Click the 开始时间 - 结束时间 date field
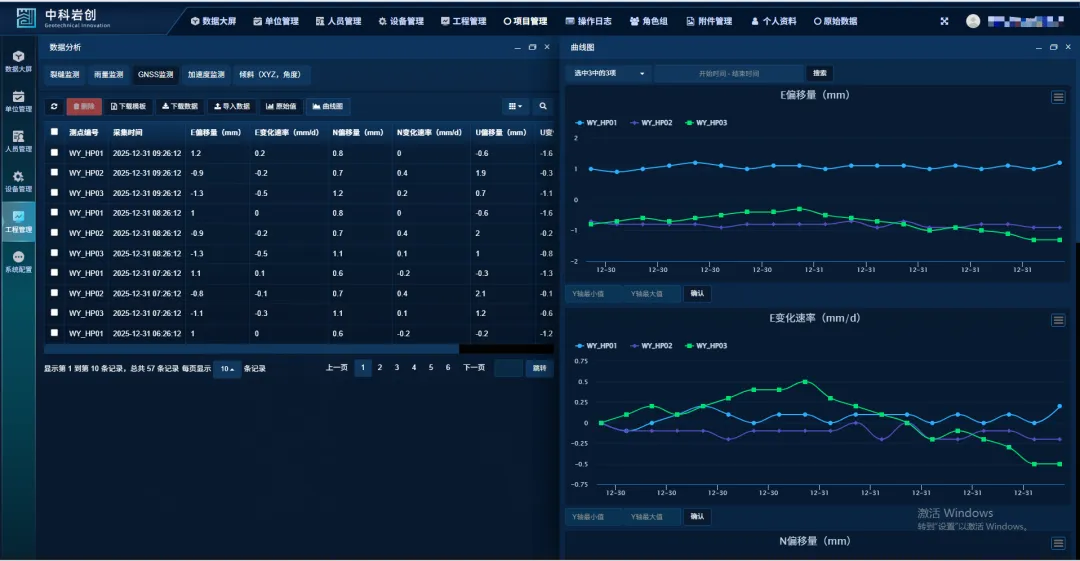The height and width of the screenshot is (561, 1080). click(x=729, y=73)
